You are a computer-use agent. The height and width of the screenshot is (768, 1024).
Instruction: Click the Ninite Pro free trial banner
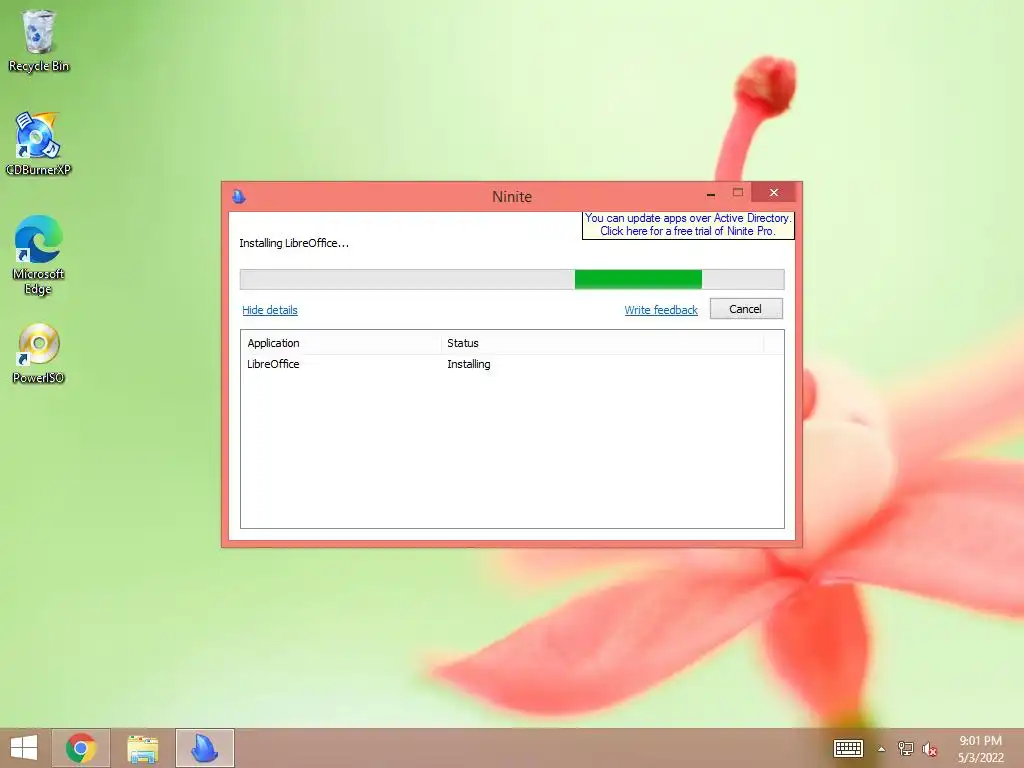688,225
